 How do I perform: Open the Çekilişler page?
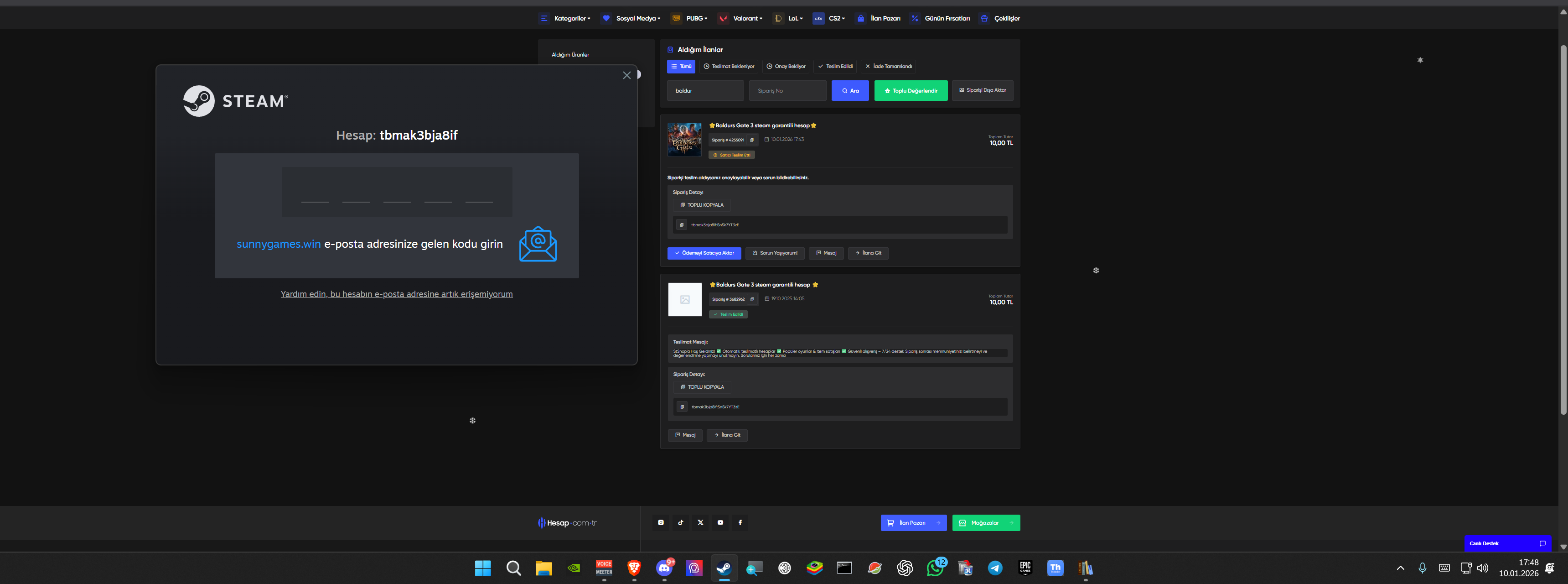coord(999,18)
